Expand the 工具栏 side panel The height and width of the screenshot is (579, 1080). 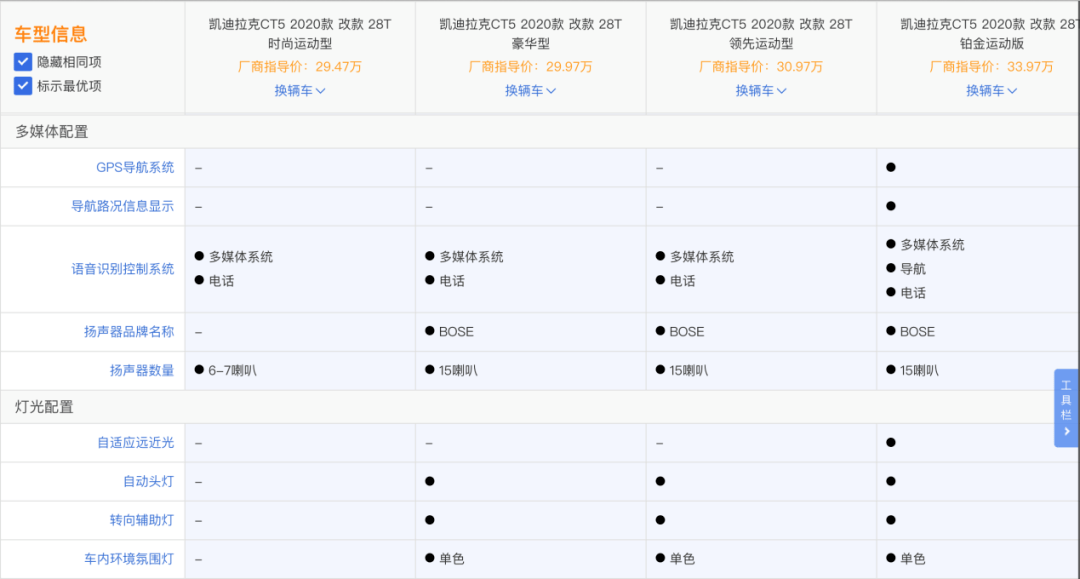point(1066,408)
